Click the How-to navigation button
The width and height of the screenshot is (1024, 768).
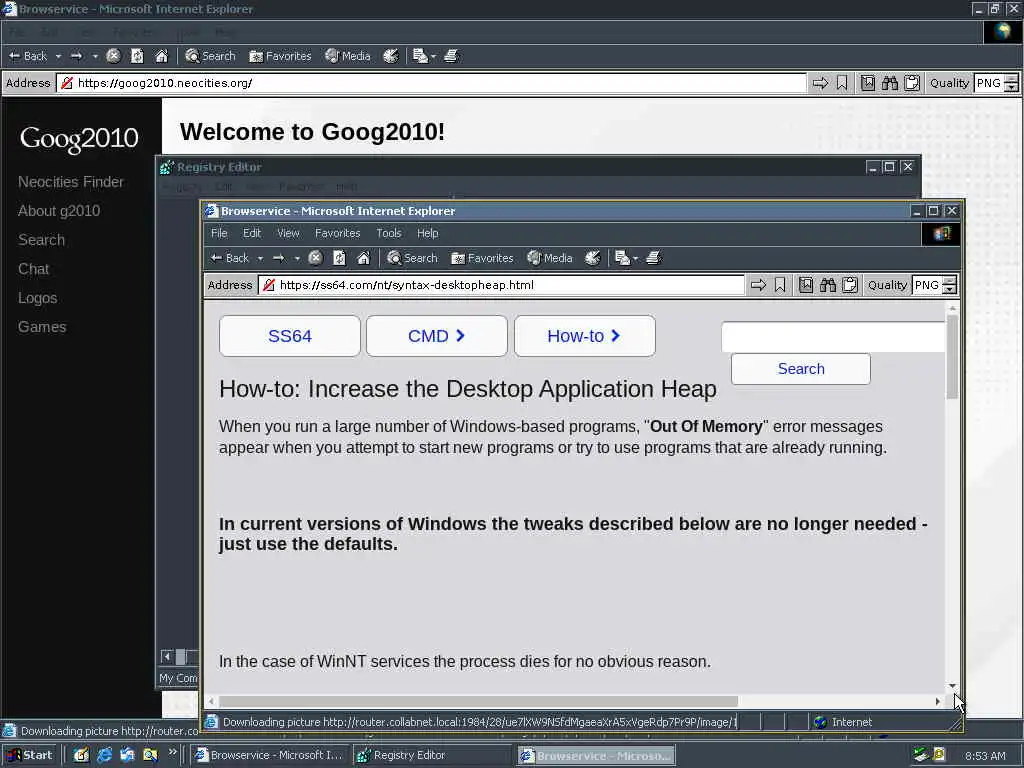[584, 336]
